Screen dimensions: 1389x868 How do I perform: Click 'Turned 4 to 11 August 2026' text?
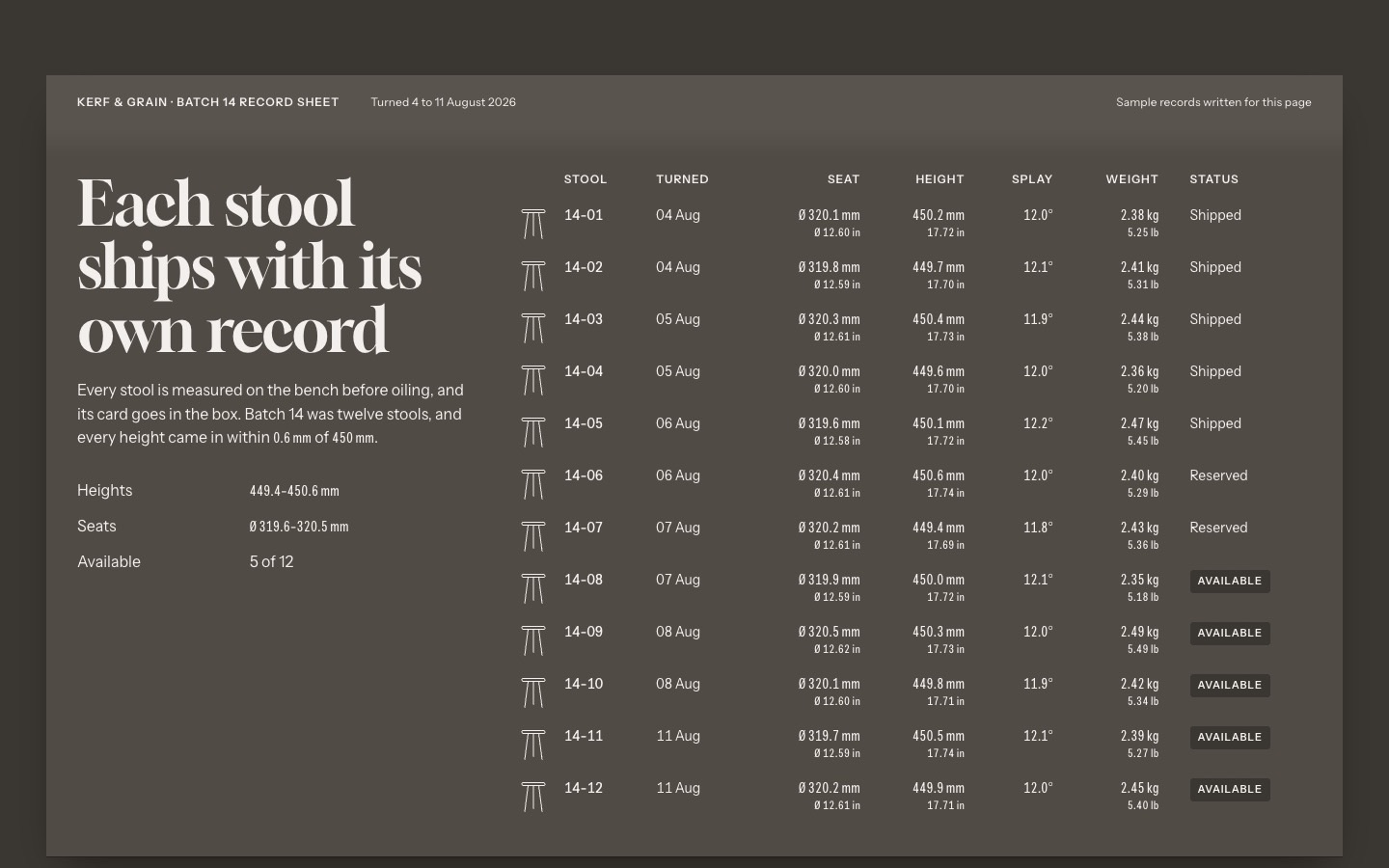point(444,102)
